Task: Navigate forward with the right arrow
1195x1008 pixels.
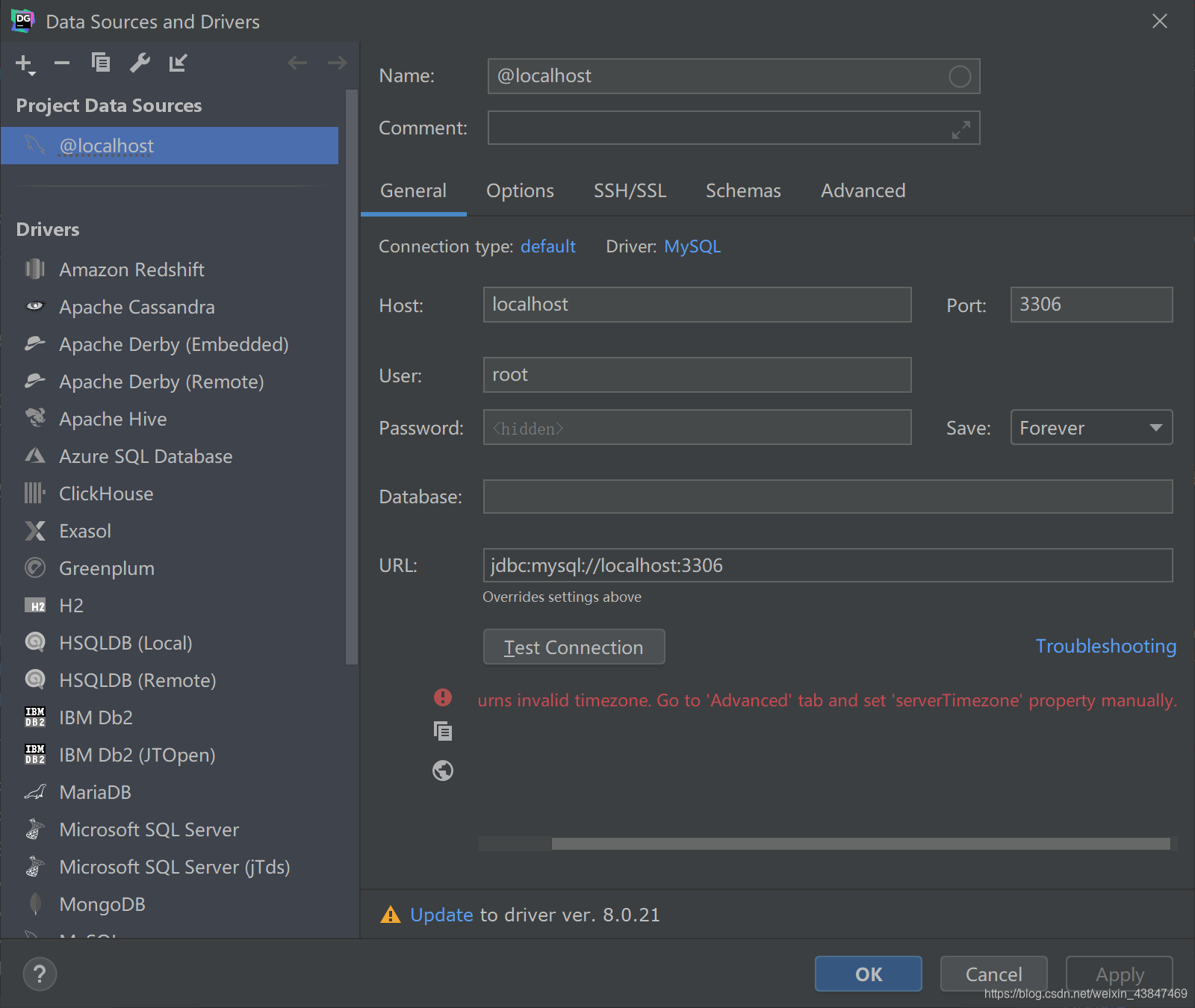Action: coord(337,63)
